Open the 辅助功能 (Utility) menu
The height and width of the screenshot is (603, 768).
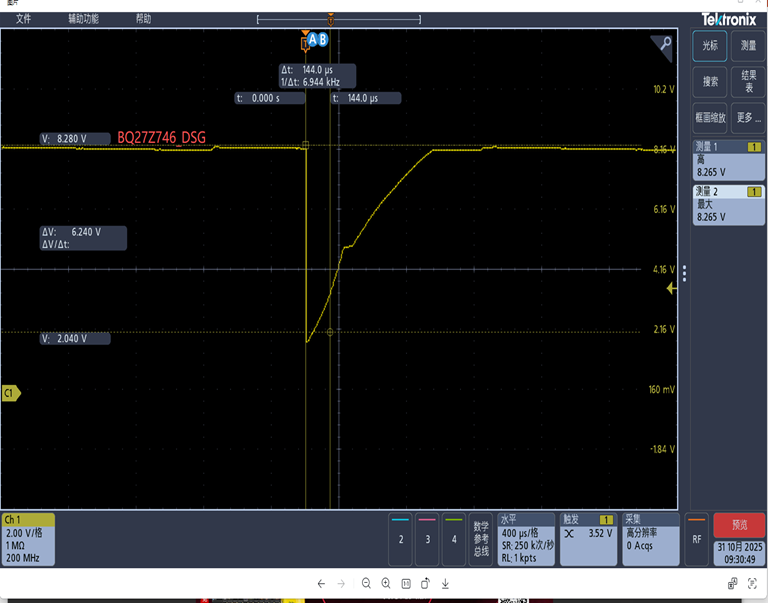coord(83,19)
